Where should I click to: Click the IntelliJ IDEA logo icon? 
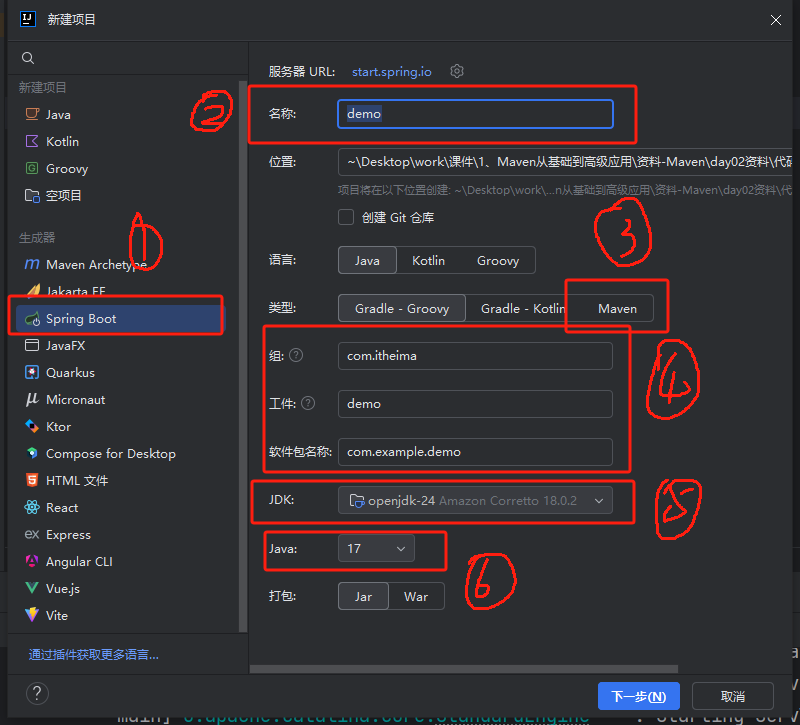pos(28,19)
